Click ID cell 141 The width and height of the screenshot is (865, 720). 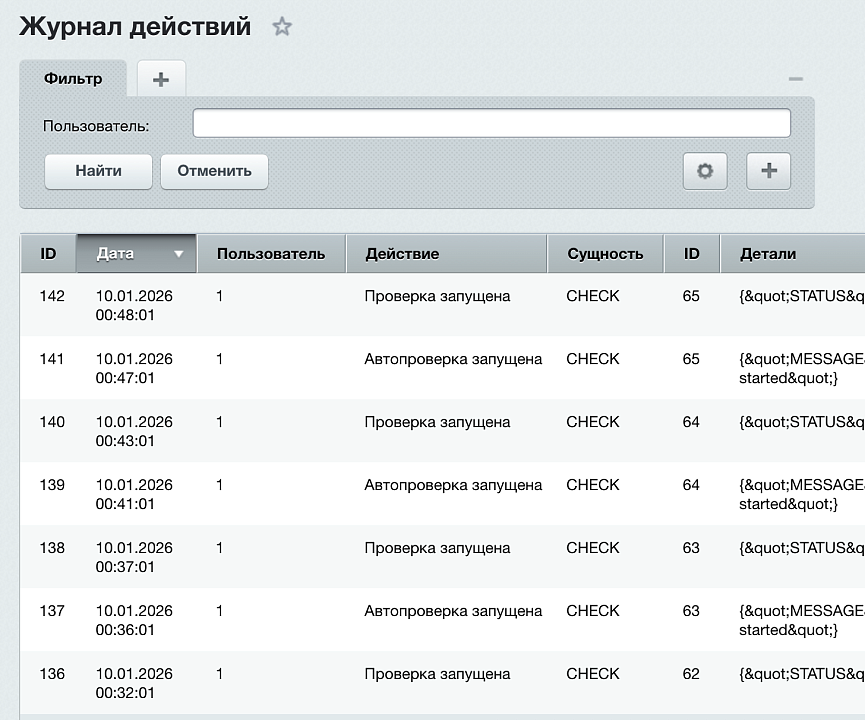click(52, 359)
